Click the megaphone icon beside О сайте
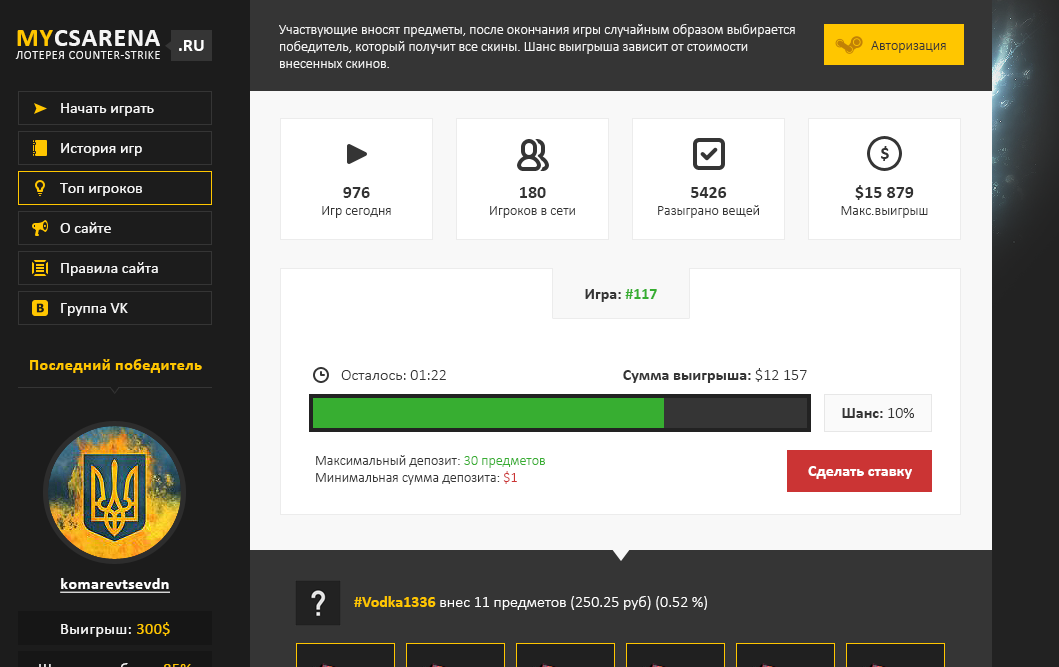Viewport: 1059px width, 667px height. pyautogui.click(x=40, y=228)
